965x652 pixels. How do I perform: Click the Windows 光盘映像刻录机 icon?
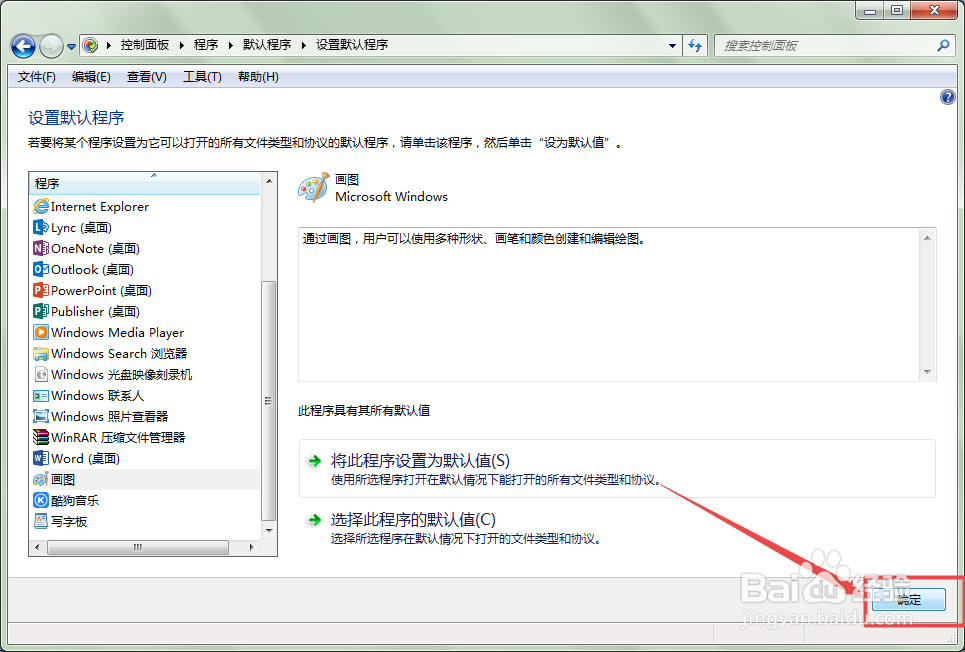[x=41, y=374]
